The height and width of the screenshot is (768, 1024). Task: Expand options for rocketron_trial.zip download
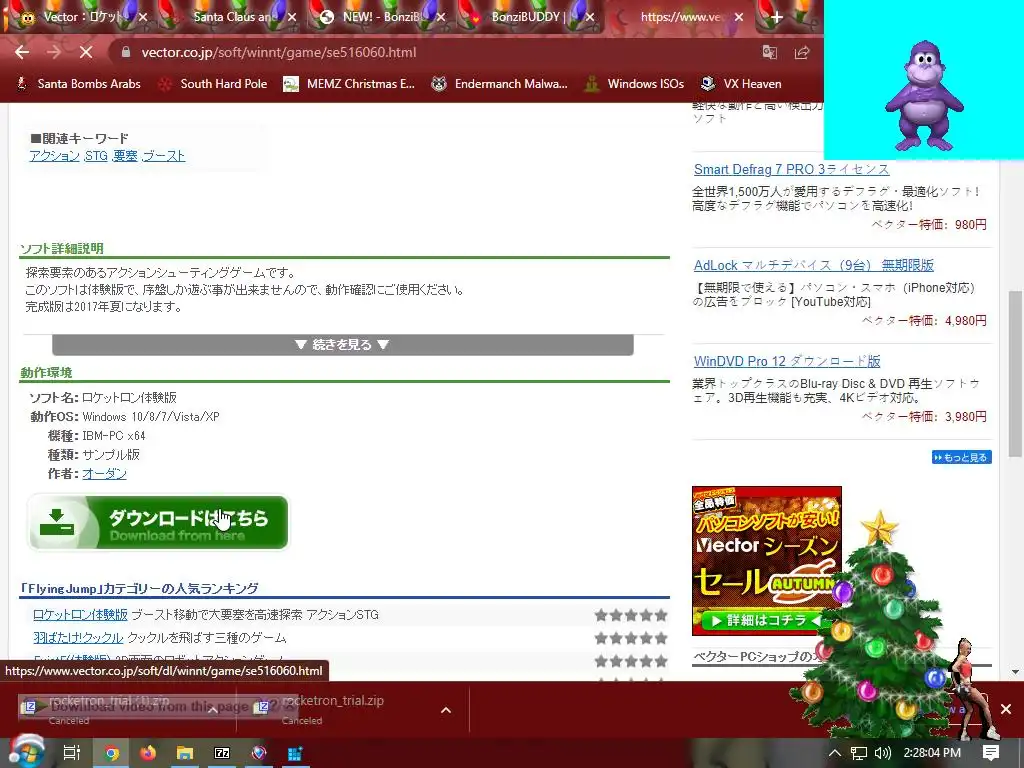(x=446, y=710)
